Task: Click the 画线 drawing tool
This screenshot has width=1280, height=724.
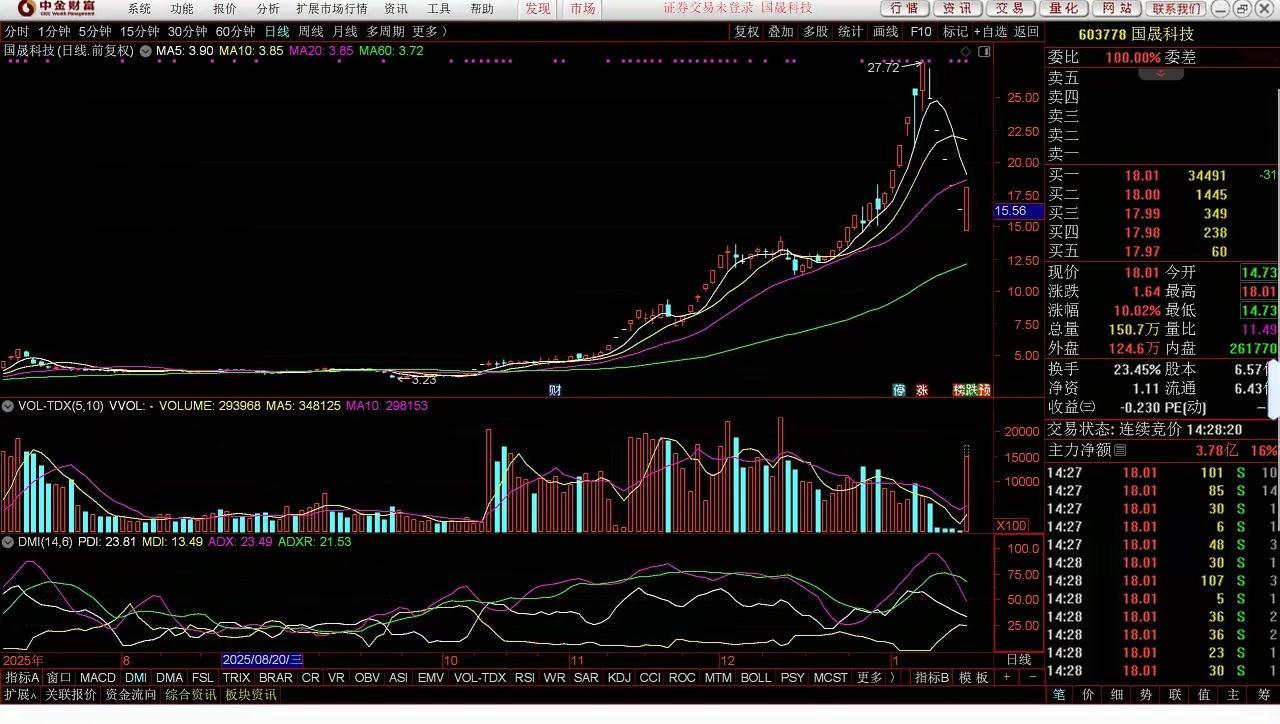Action: click(x=886, y=31)
